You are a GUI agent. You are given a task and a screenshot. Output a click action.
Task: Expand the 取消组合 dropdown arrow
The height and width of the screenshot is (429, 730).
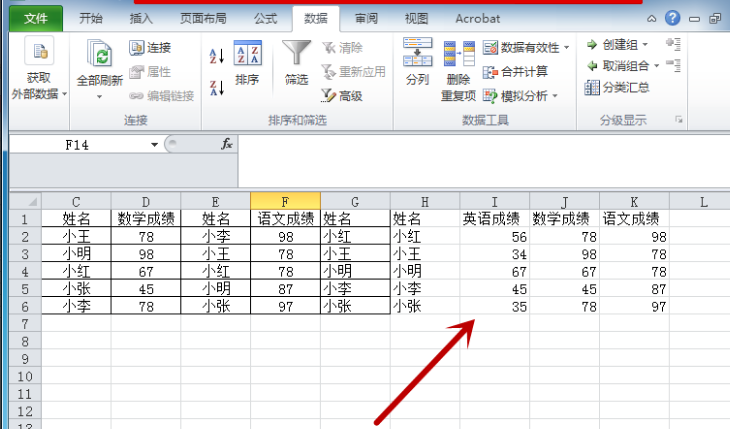(656, 66)
